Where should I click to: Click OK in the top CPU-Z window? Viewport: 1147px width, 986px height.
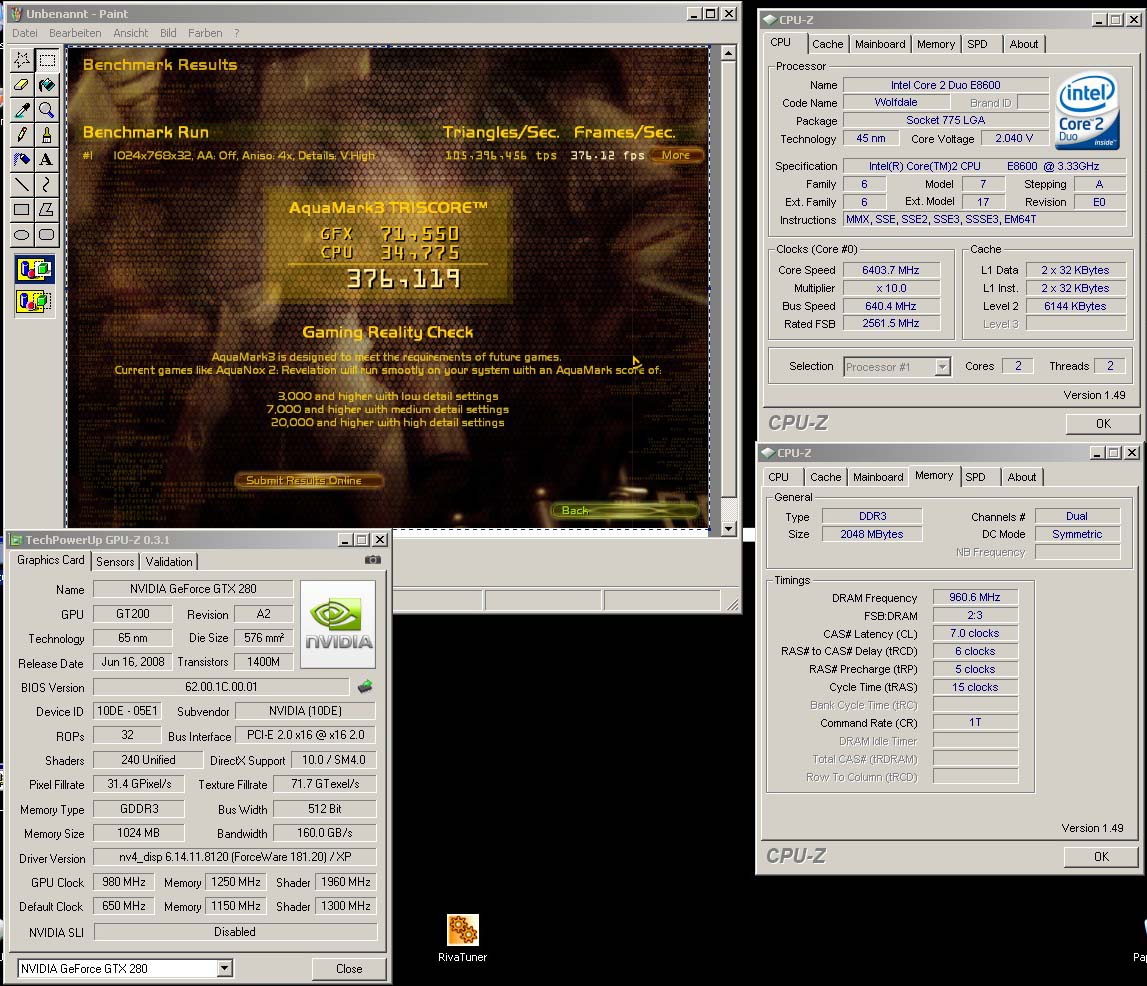(x=1103, y=424)
